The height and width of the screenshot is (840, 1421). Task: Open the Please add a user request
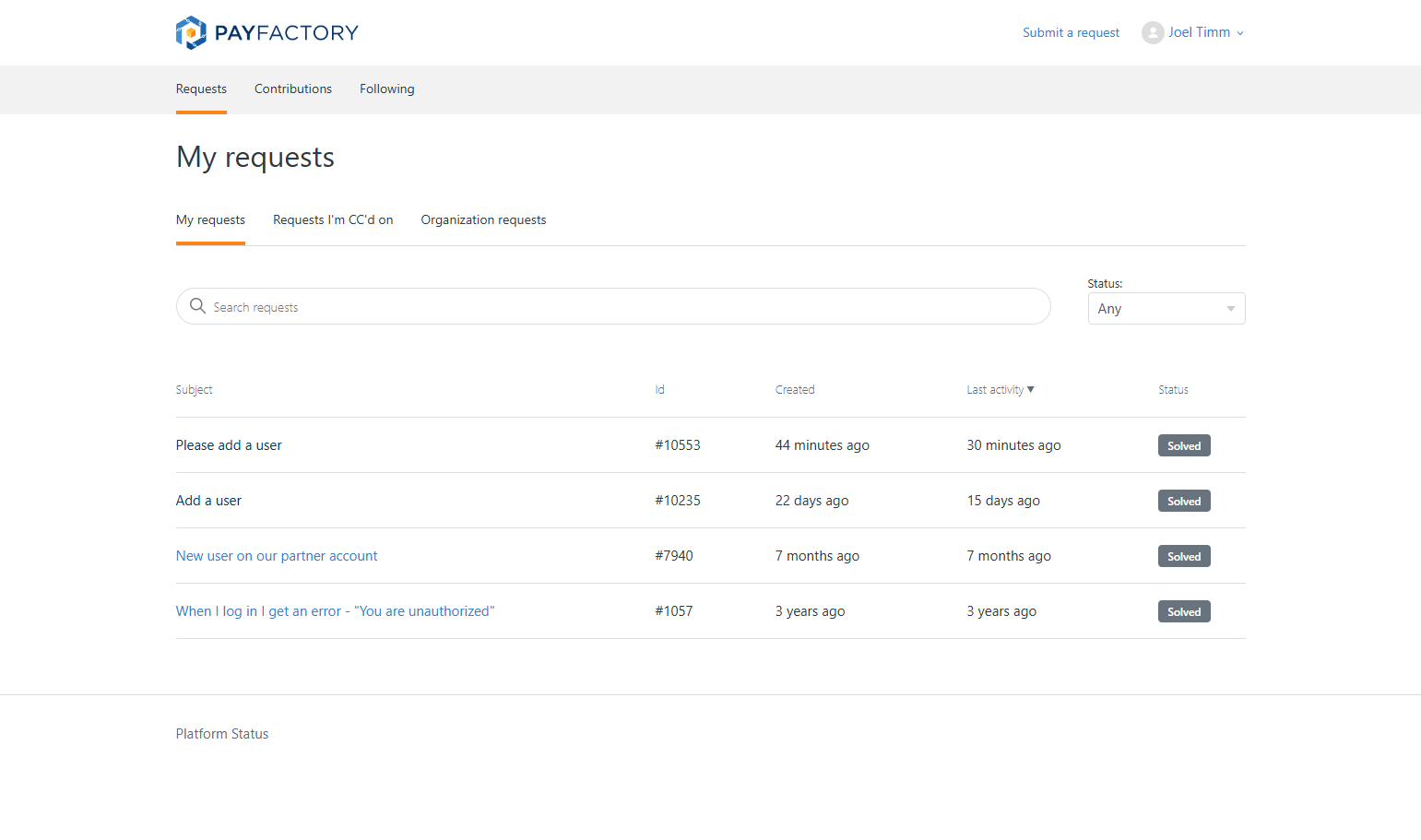pyautogui.click(x=229, y=445)
